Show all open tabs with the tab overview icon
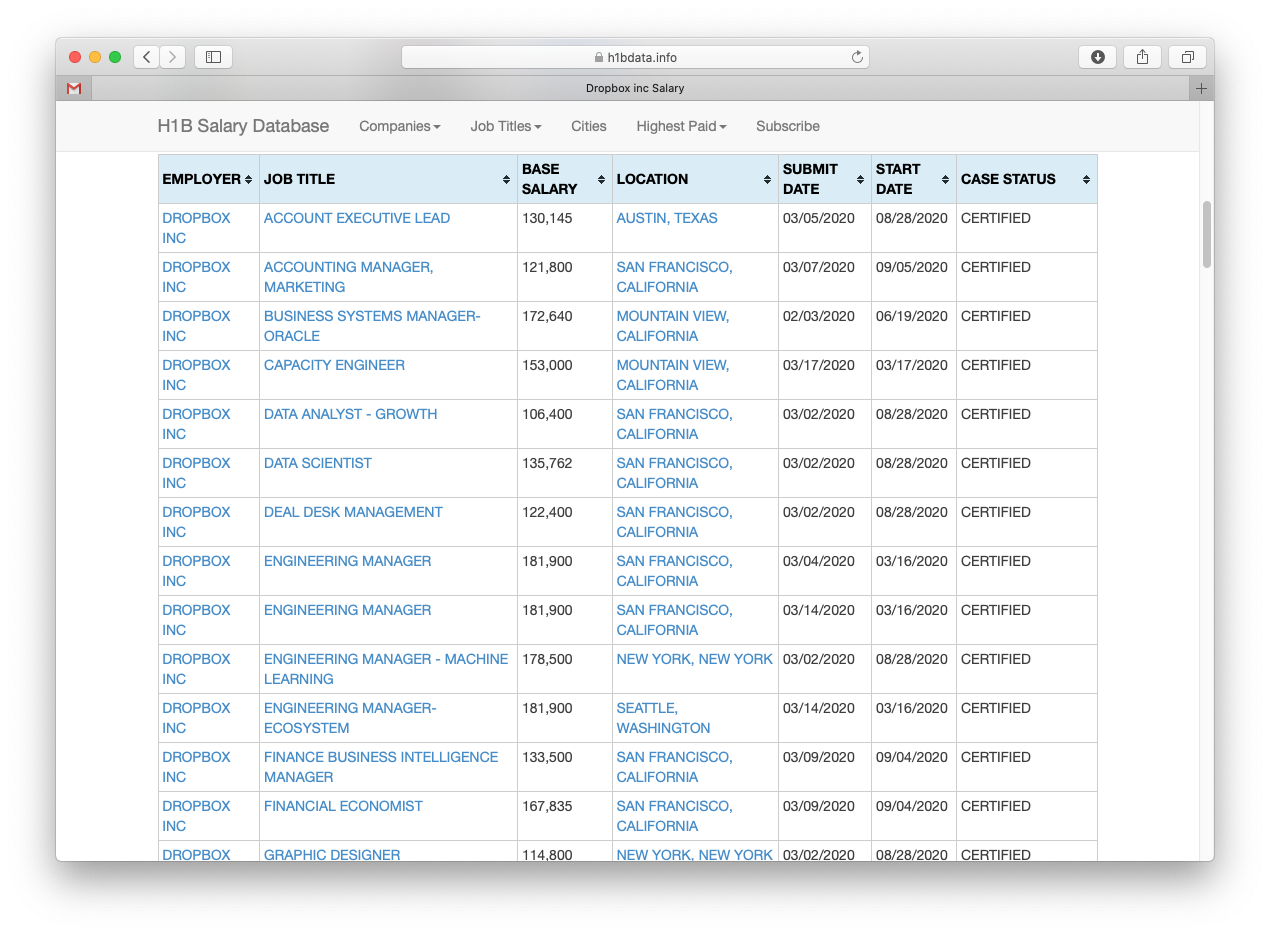1270x935 pixels. coord(1187,57)
